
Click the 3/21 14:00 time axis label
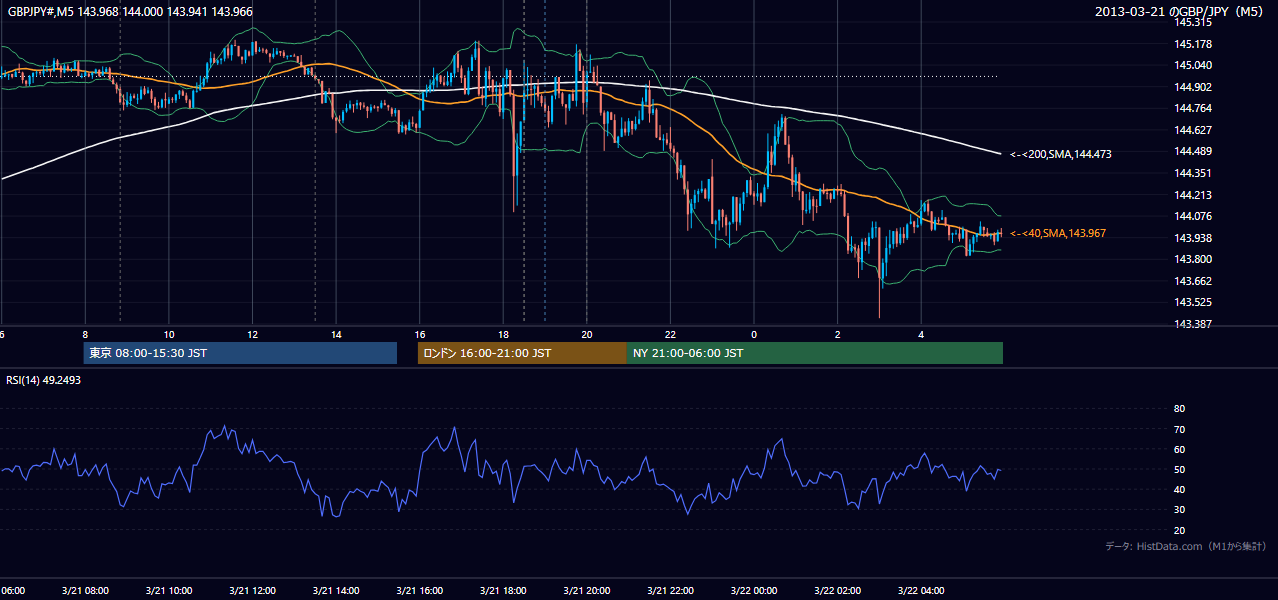coord(335,590)
